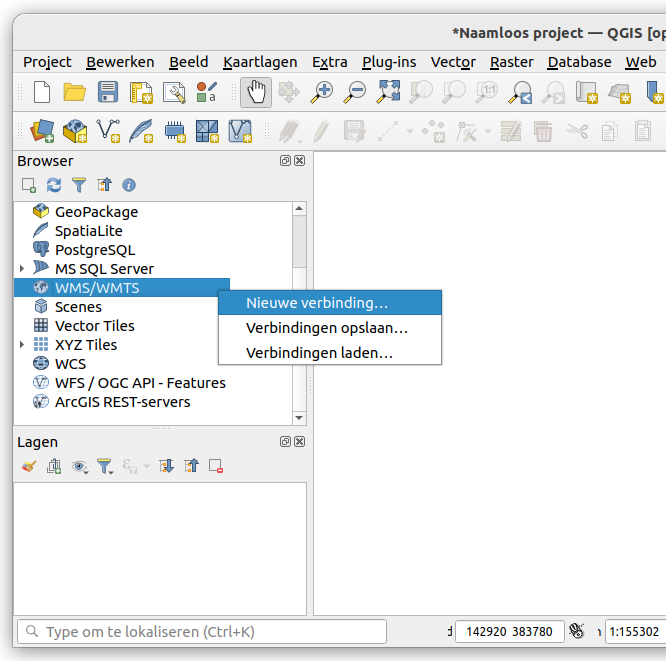Float the Browser panel

point(285,161)
